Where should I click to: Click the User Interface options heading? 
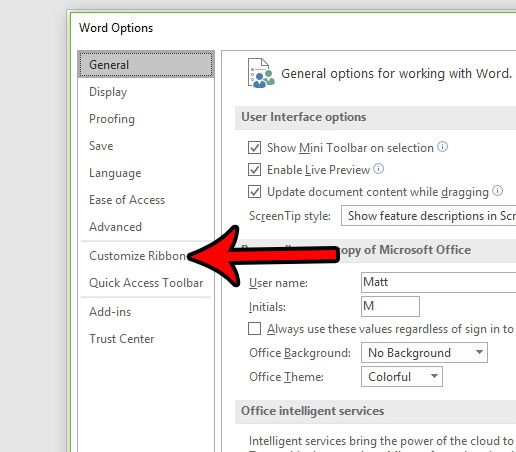tap(304, 117)
